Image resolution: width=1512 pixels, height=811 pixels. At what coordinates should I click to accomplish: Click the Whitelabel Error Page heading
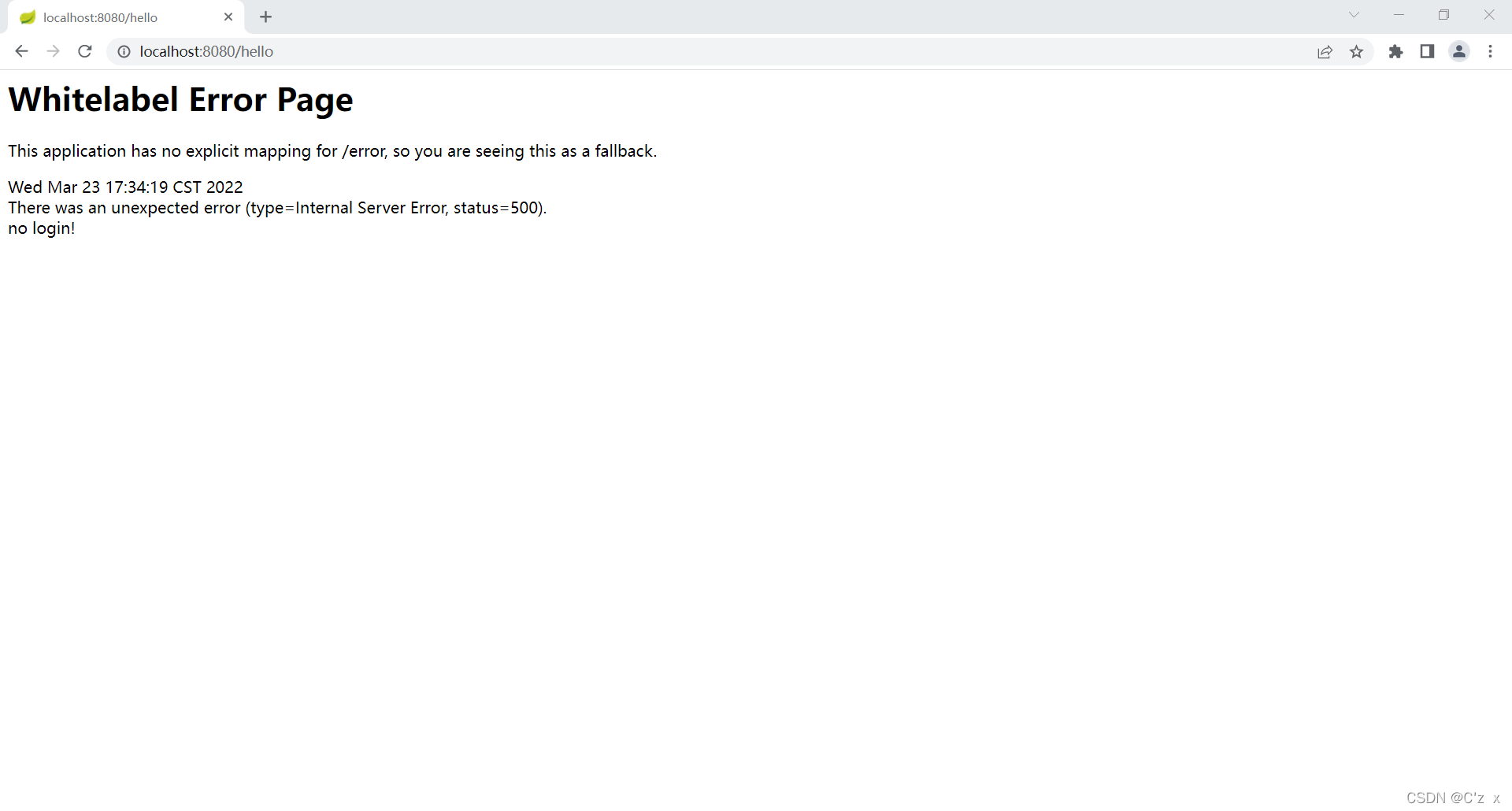pos(180,100)
